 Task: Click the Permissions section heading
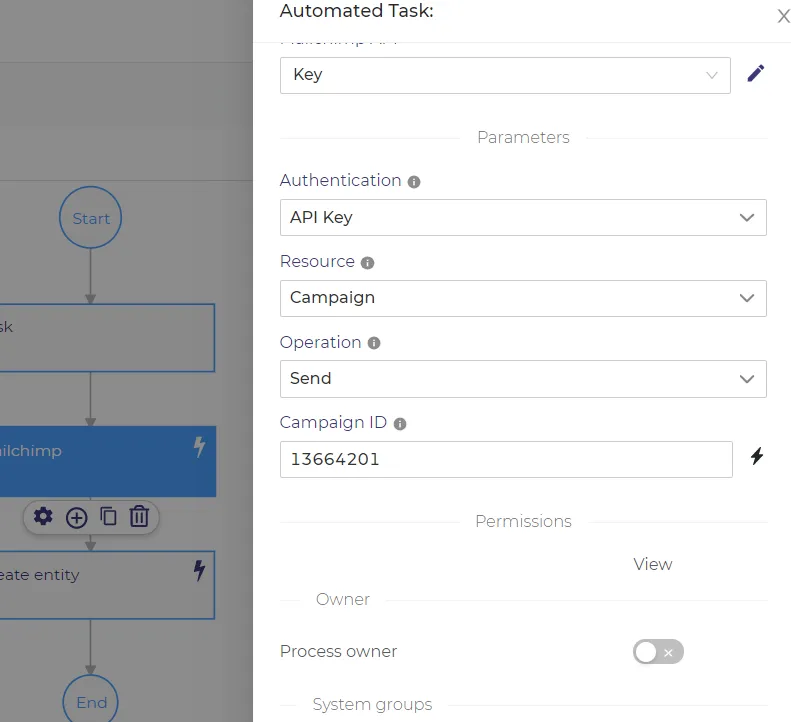point(523,521)
